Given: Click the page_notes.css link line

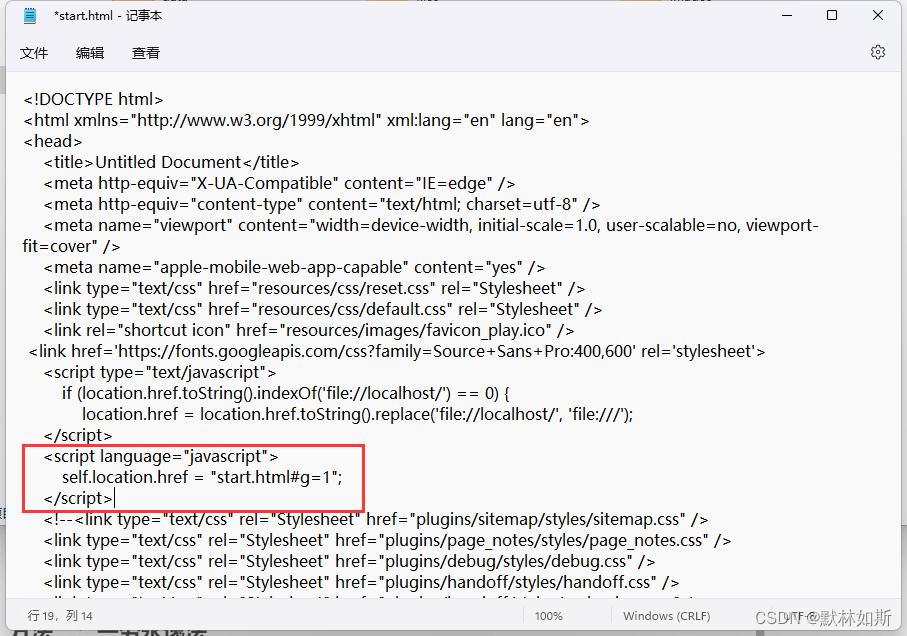Looking at the screenshot, I should click(x=387, y=540).
